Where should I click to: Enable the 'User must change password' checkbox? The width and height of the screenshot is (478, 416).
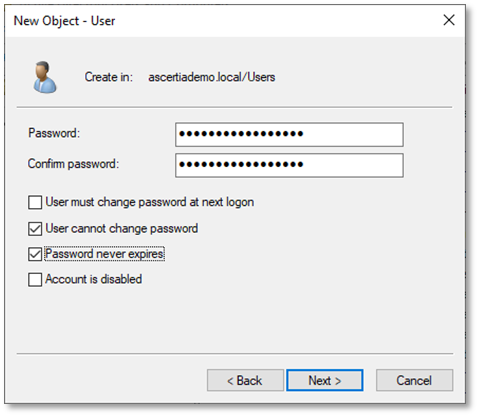point(35,202)
